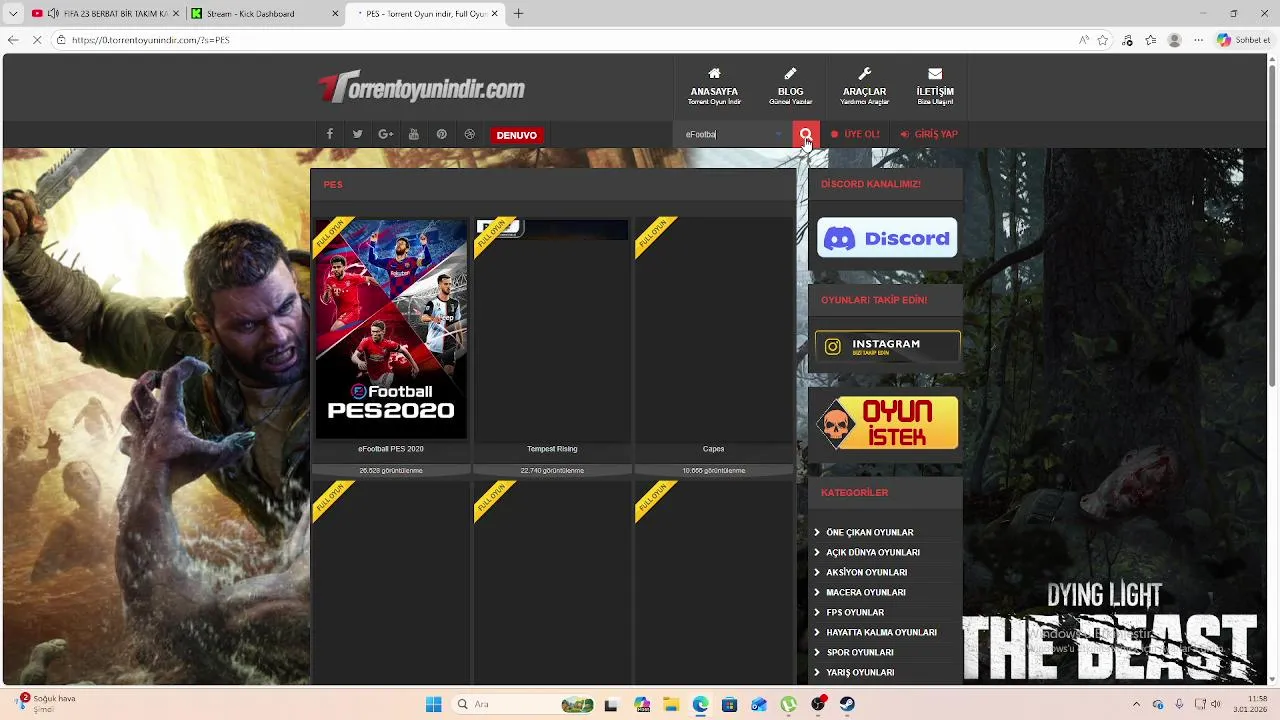The height and width of the screenshot is (720, 1280).
Task: Open Task View from the taskbar
Action: click(611, 705)
